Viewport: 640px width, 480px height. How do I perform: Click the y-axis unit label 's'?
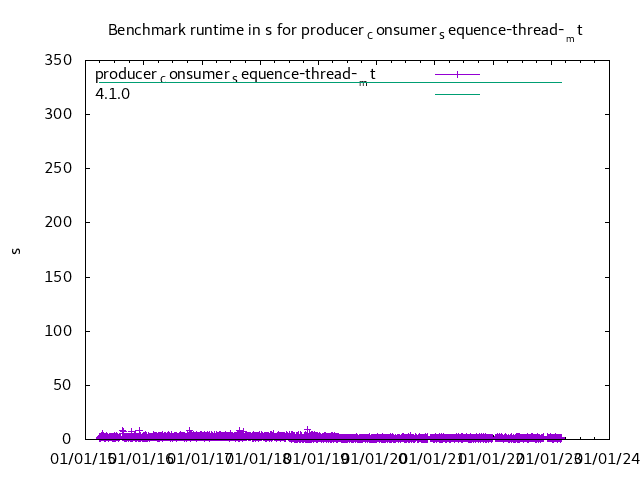(16, 250)
